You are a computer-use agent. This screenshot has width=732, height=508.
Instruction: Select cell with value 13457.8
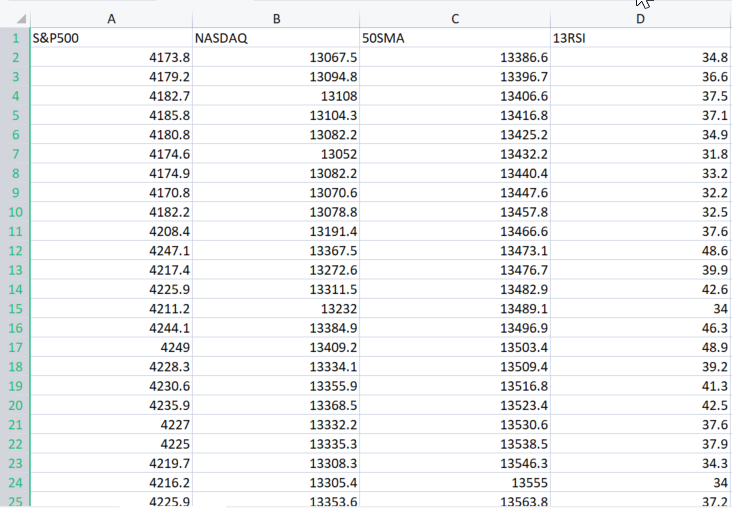coord(455,212)
